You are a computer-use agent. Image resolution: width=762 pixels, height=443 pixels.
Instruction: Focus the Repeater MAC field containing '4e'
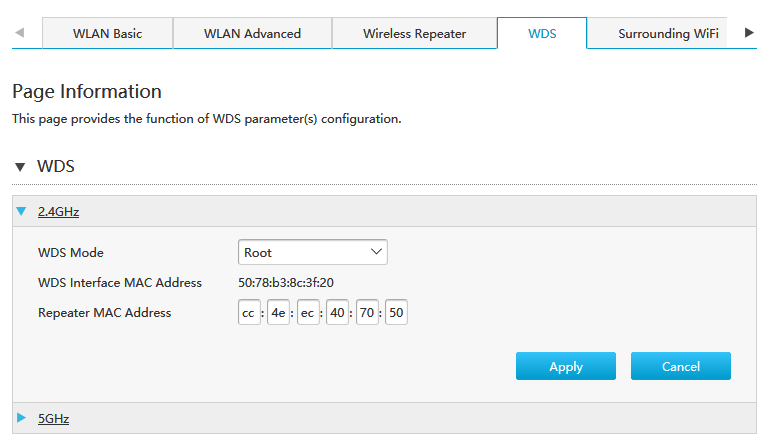tap(278, 312)
